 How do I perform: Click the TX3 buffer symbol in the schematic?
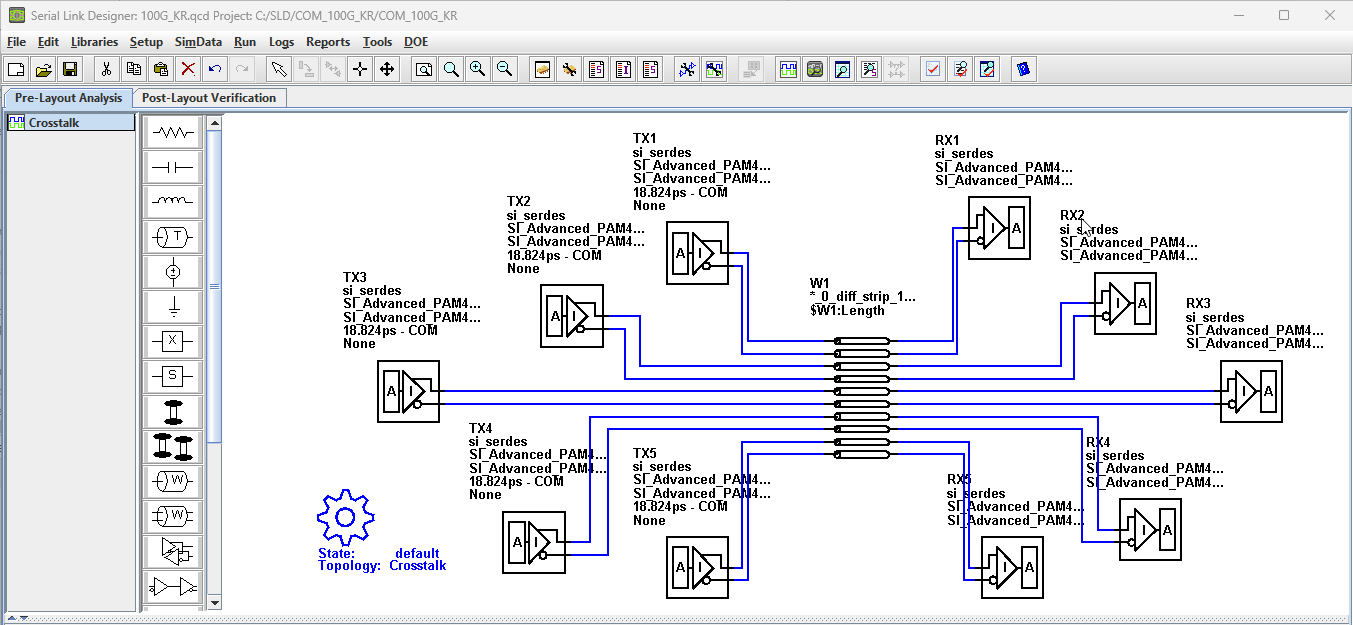point(408,391)
